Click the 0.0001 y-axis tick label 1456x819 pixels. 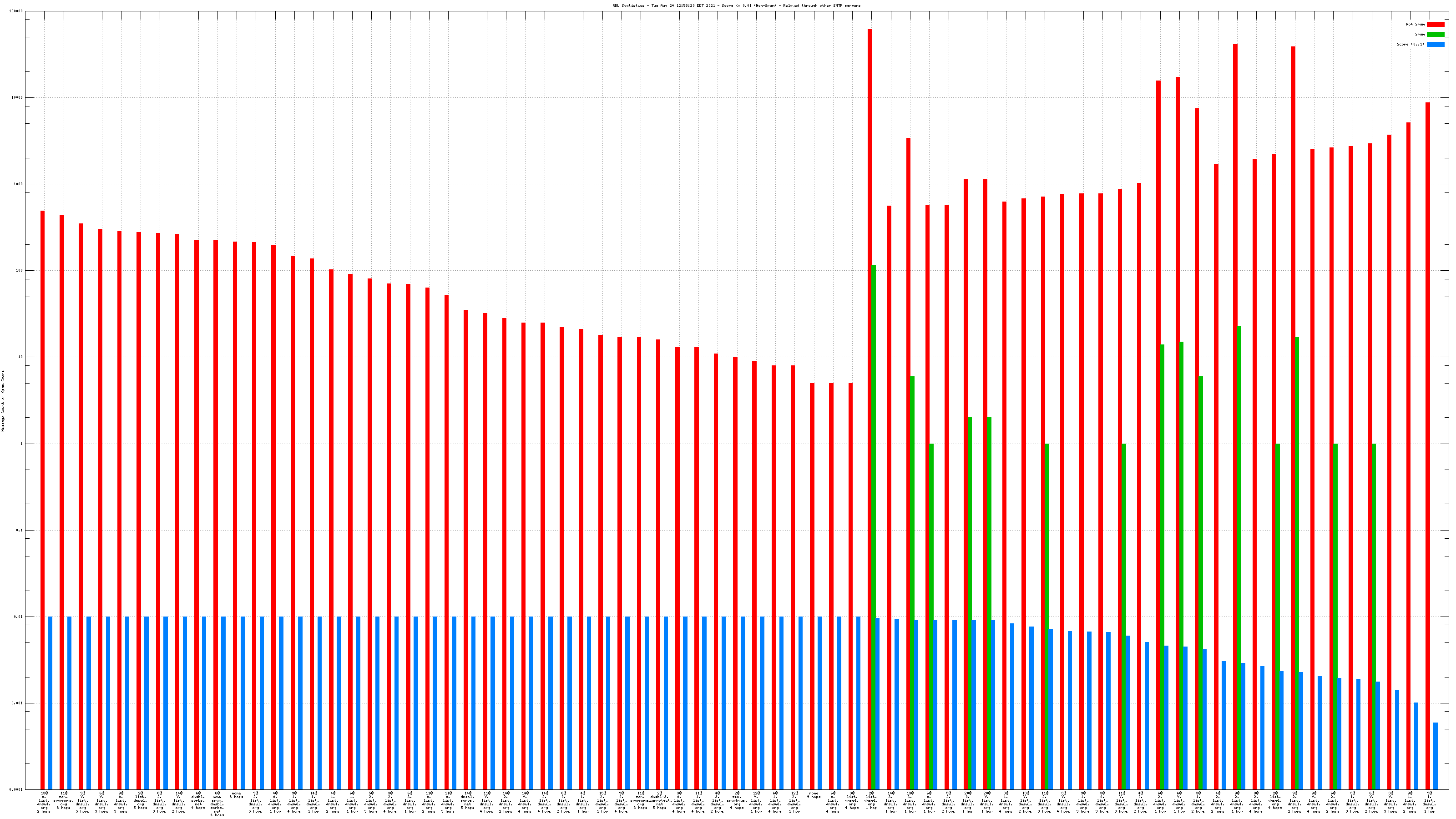click(17, 789)
